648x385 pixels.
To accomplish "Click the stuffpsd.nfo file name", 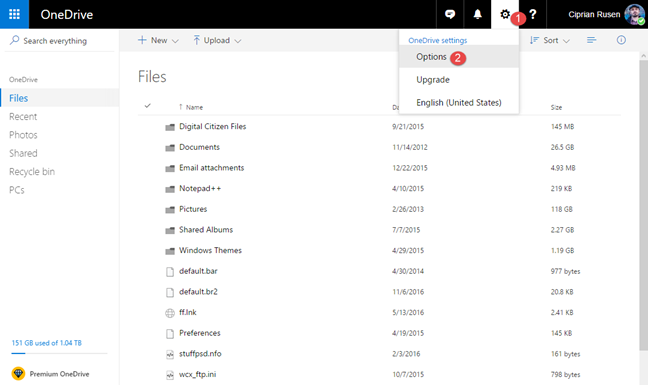I will pyautogui.click(x=200, y=354).
